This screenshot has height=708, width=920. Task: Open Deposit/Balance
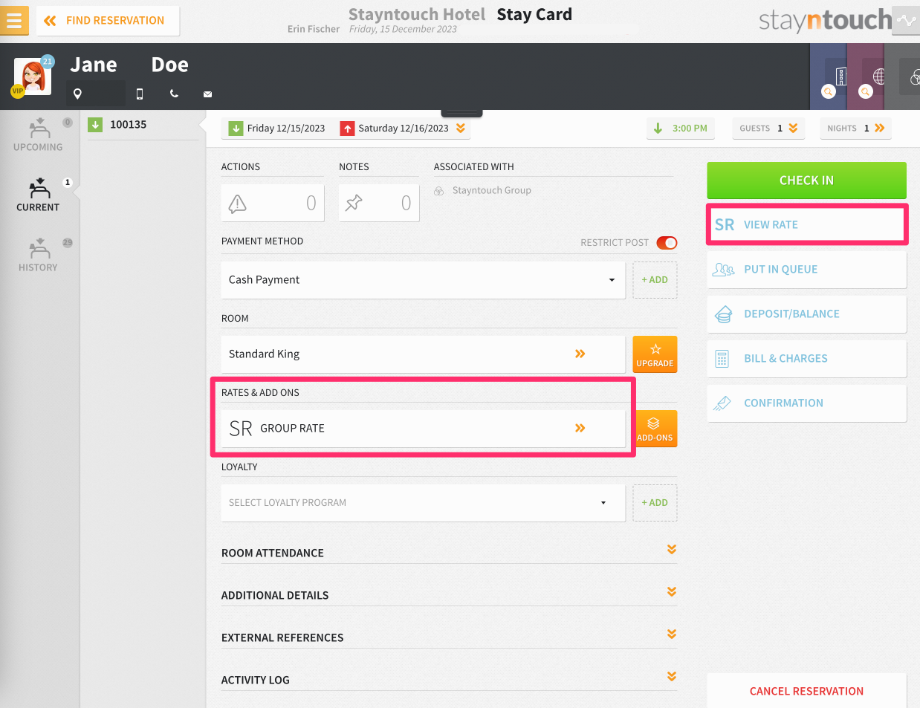[806, 314]
